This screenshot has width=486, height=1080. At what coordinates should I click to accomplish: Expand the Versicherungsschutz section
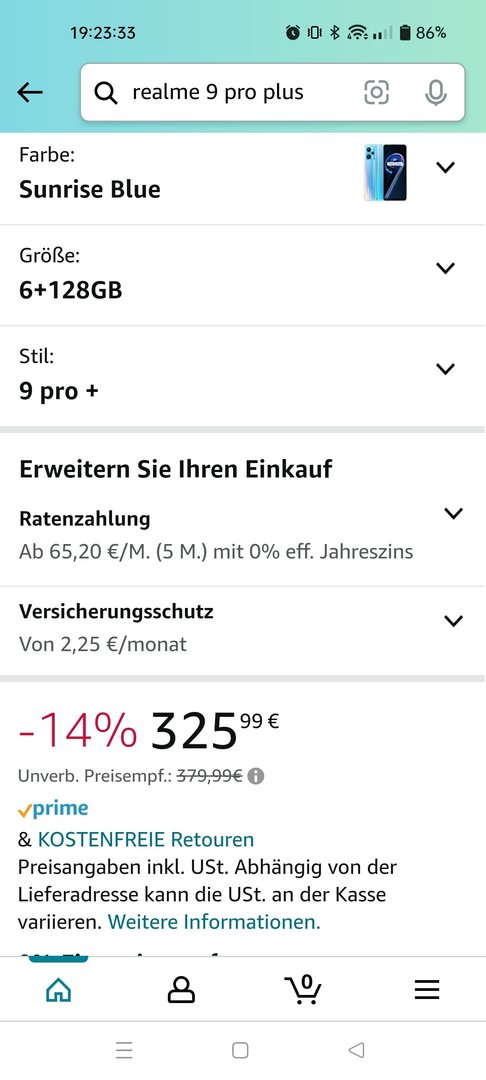[x=243, y=628]
